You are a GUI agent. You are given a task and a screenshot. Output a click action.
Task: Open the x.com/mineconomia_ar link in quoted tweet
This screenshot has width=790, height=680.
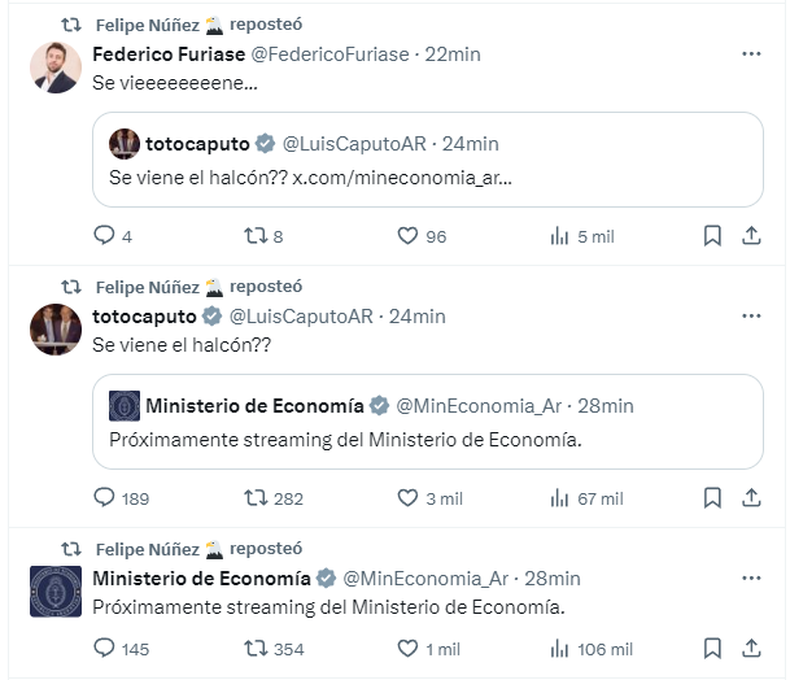tap(404, 179)
